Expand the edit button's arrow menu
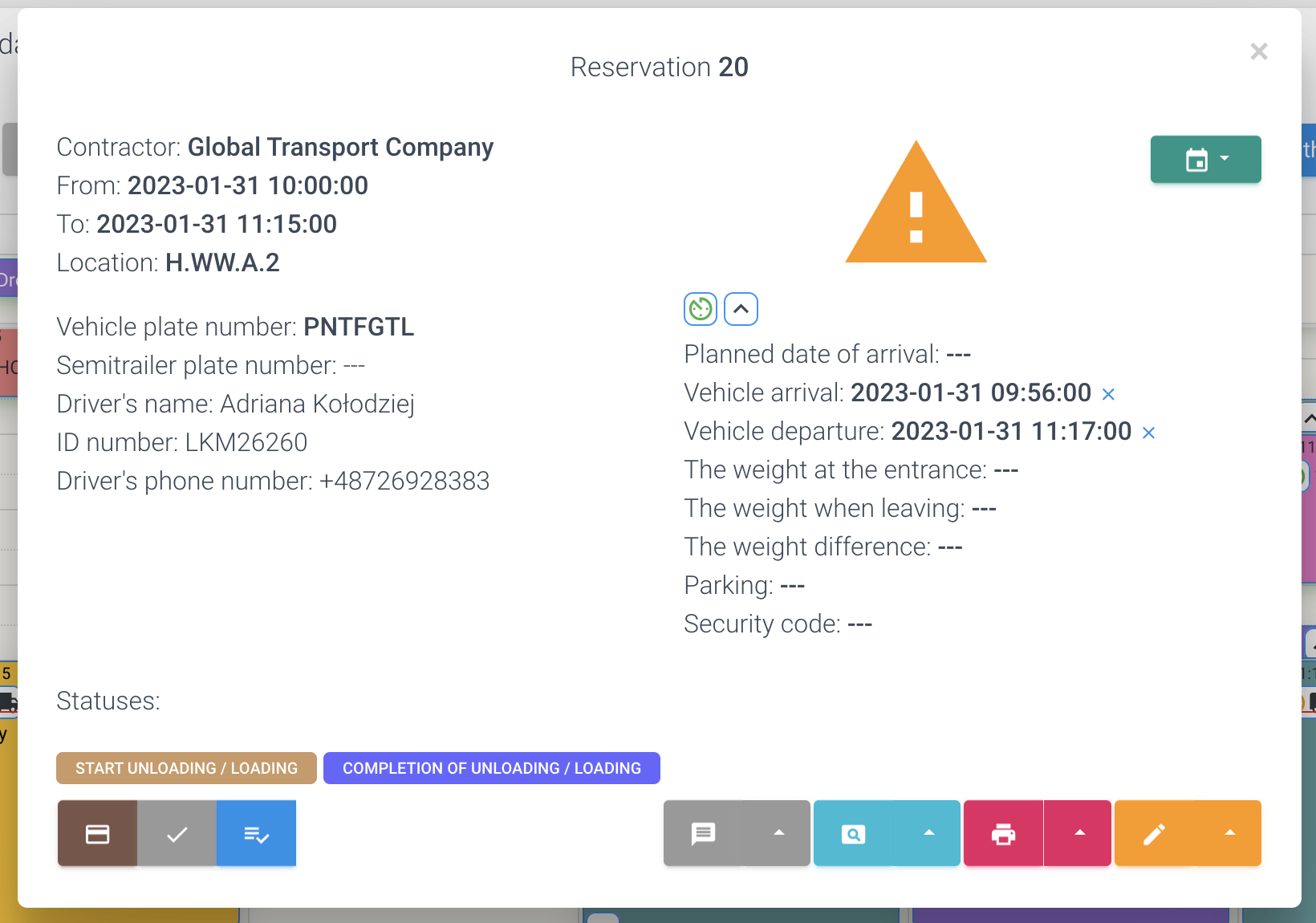Screen dimensions: 1316x923 1229,833
